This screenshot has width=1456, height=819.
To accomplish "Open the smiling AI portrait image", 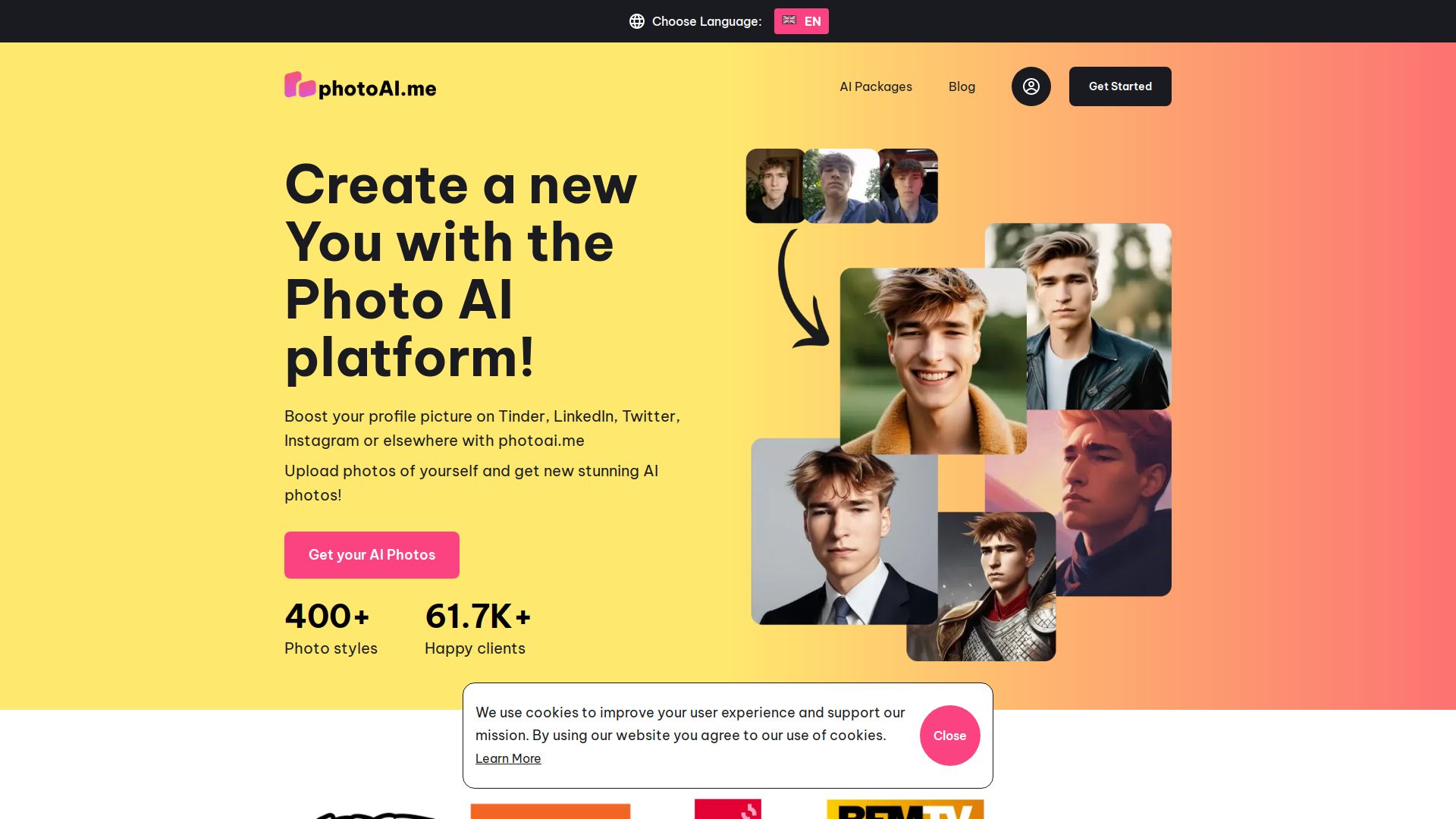I will coord(934,361).
